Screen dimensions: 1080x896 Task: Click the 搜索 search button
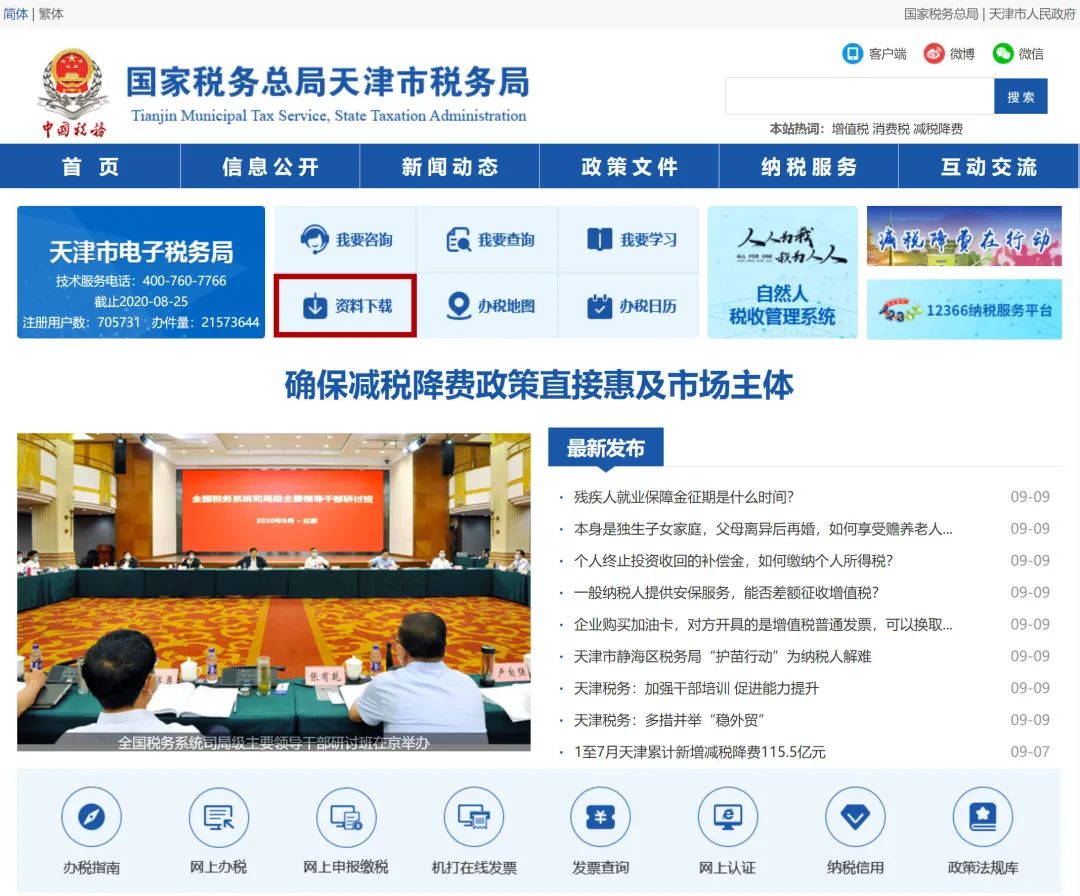[1021, 96]
